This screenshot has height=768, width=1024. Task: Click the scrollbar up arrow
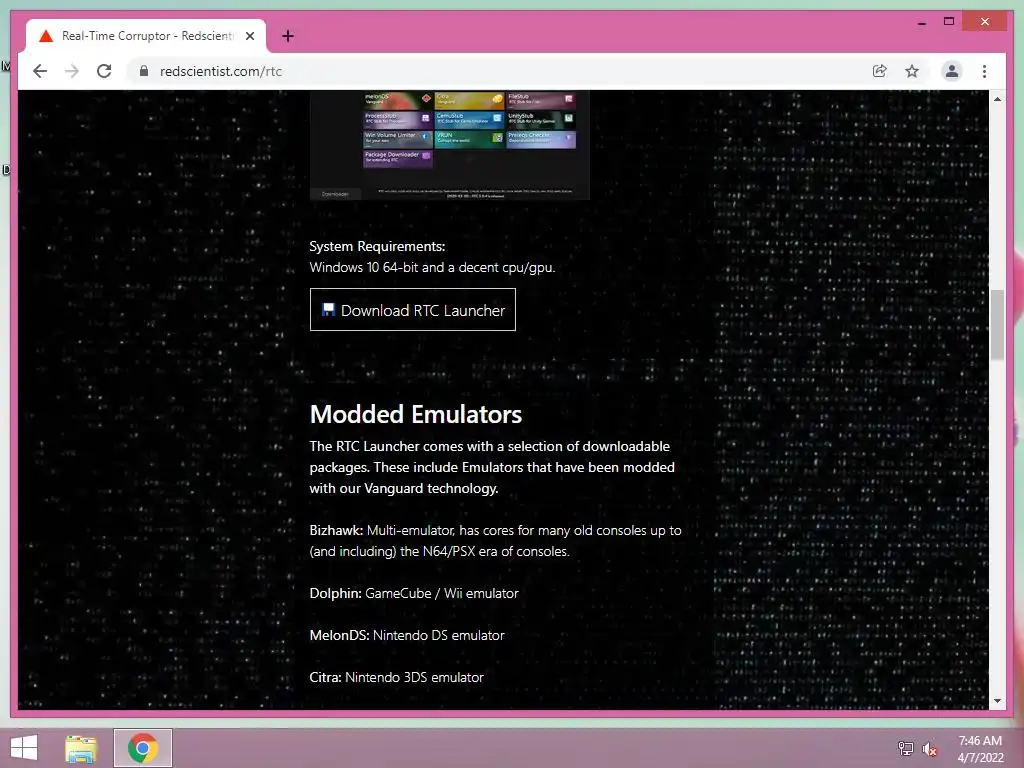997,99
